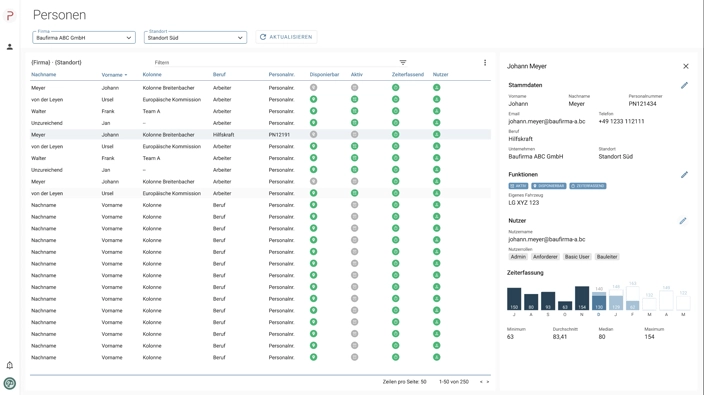Go to the previous table page
Viewport: 704px width, 395px height.
(x=481, y=382)
